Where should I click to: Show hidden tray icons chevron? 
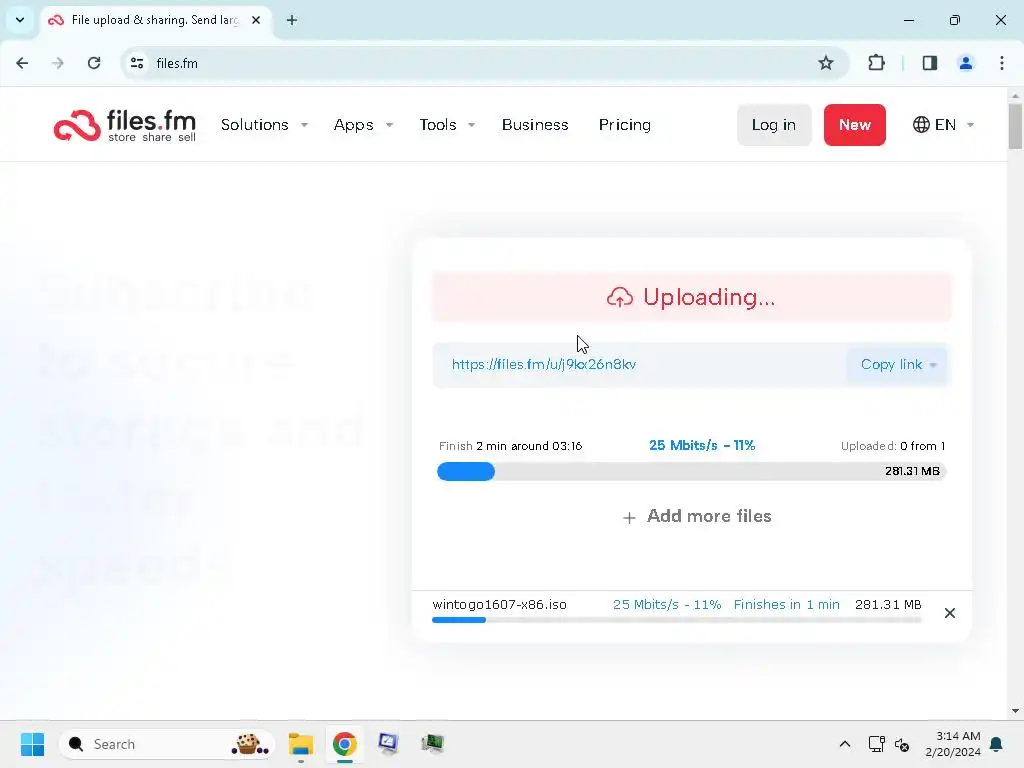(x=844, y=744)
